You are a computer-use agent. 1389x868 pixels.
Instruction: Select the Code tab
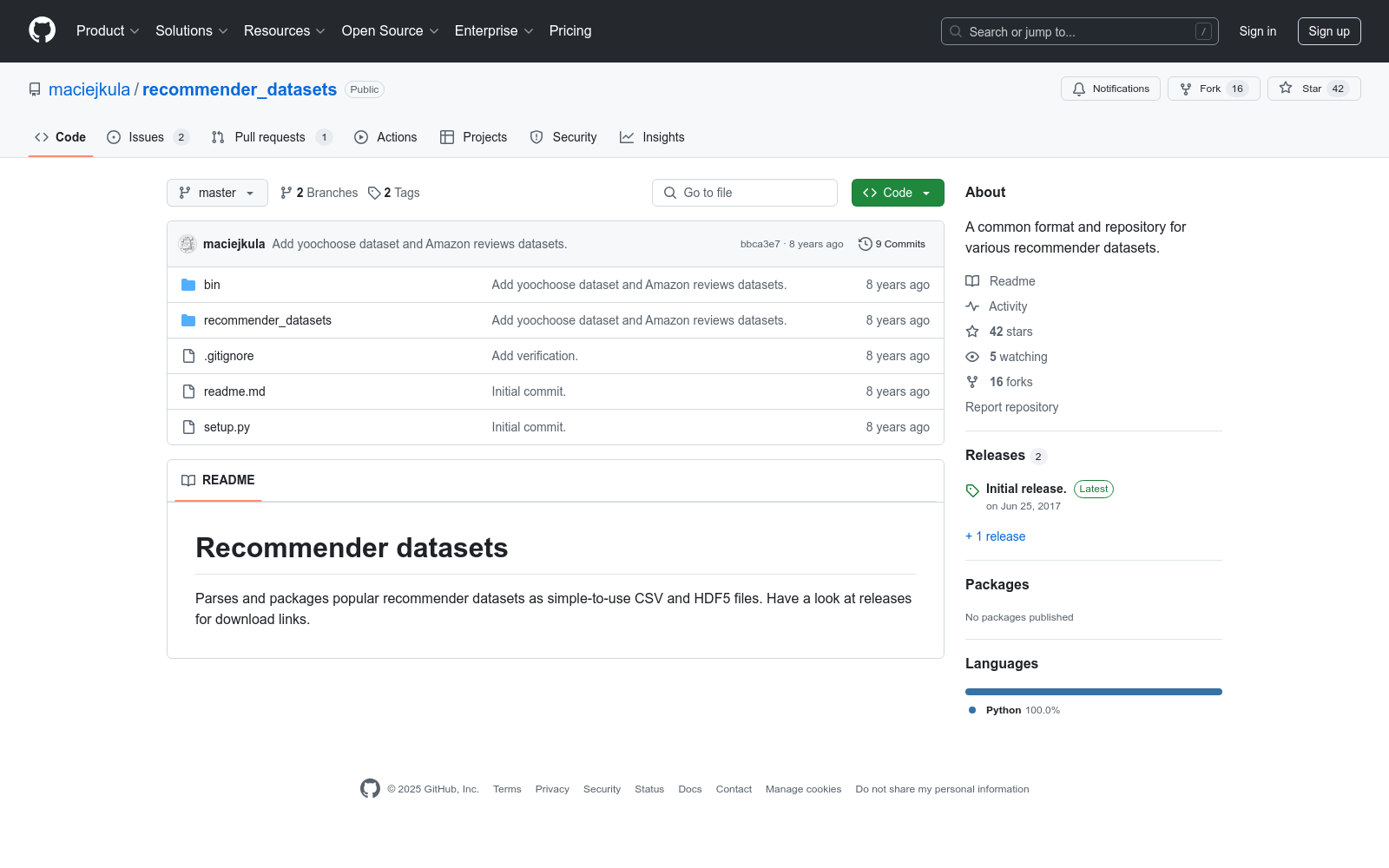click(x=60, y=137)
